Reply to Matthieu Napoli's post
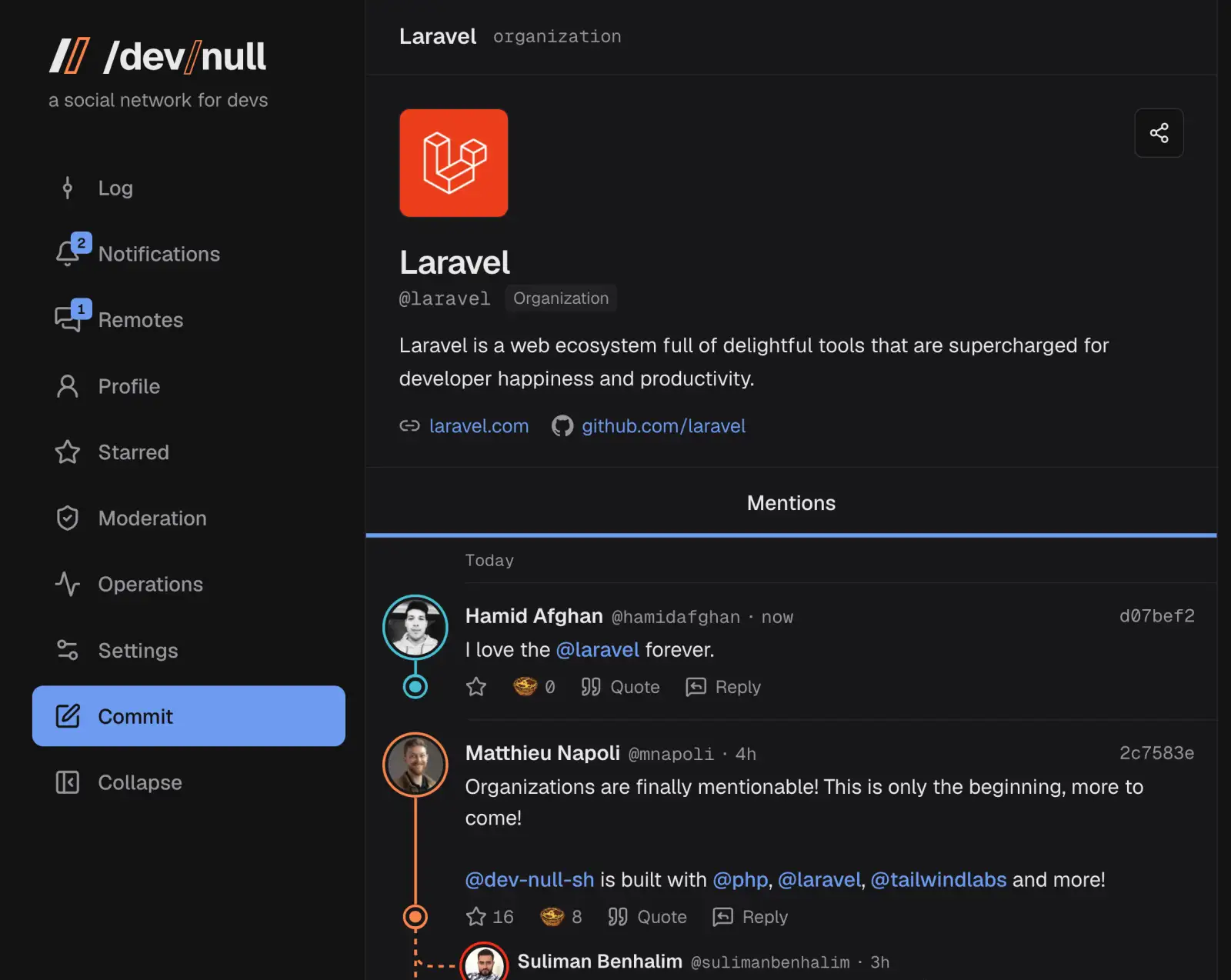 coord(750,917)
